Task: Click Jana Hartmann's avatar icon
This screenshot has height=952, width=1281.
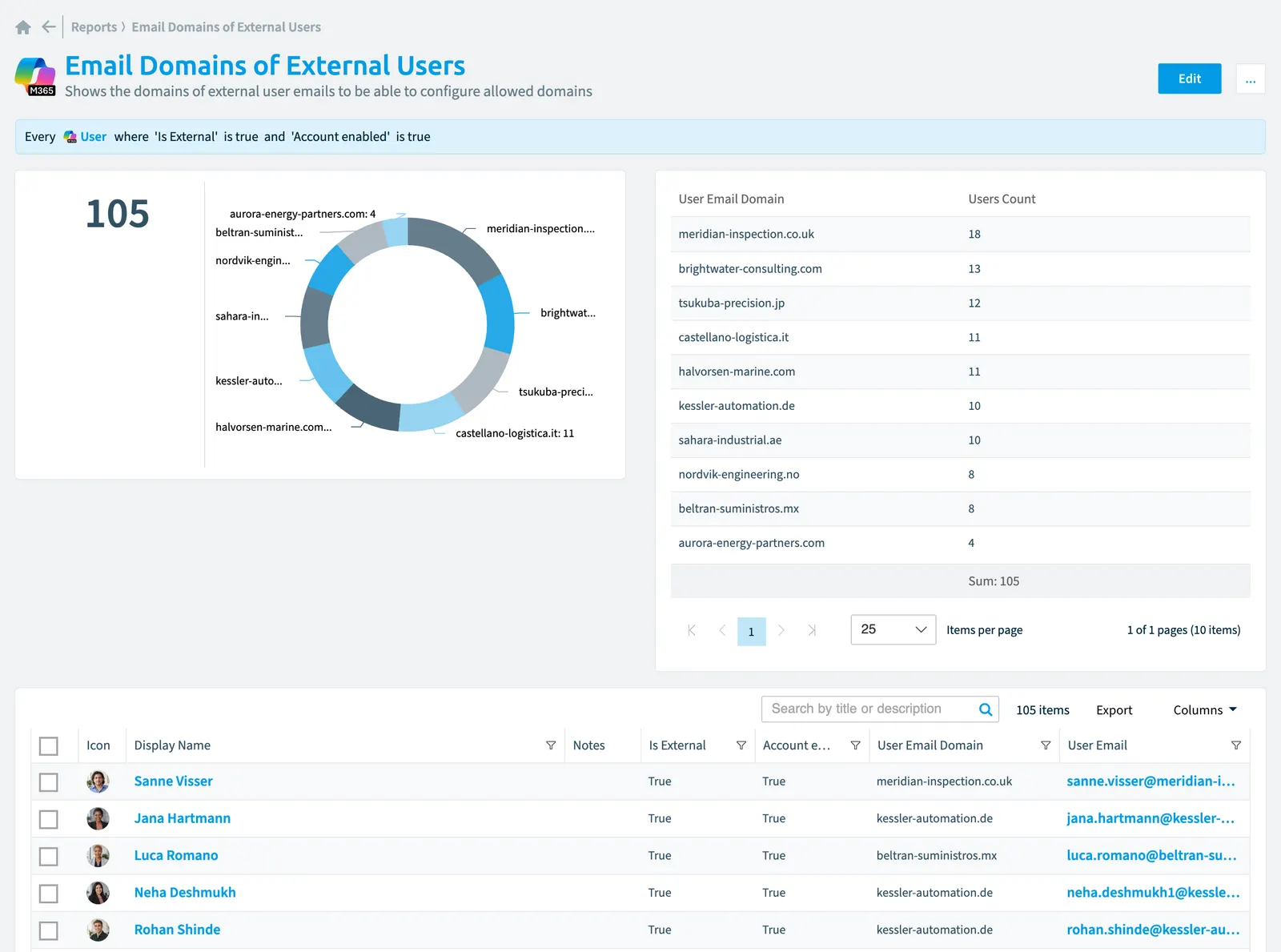Action: tap(98, 818)
